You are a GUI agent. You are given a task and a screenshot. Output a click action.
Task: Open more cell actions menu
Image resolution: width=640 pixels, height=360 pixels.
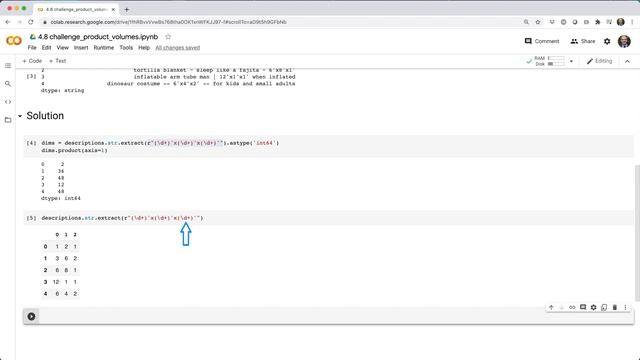[625, 307]
